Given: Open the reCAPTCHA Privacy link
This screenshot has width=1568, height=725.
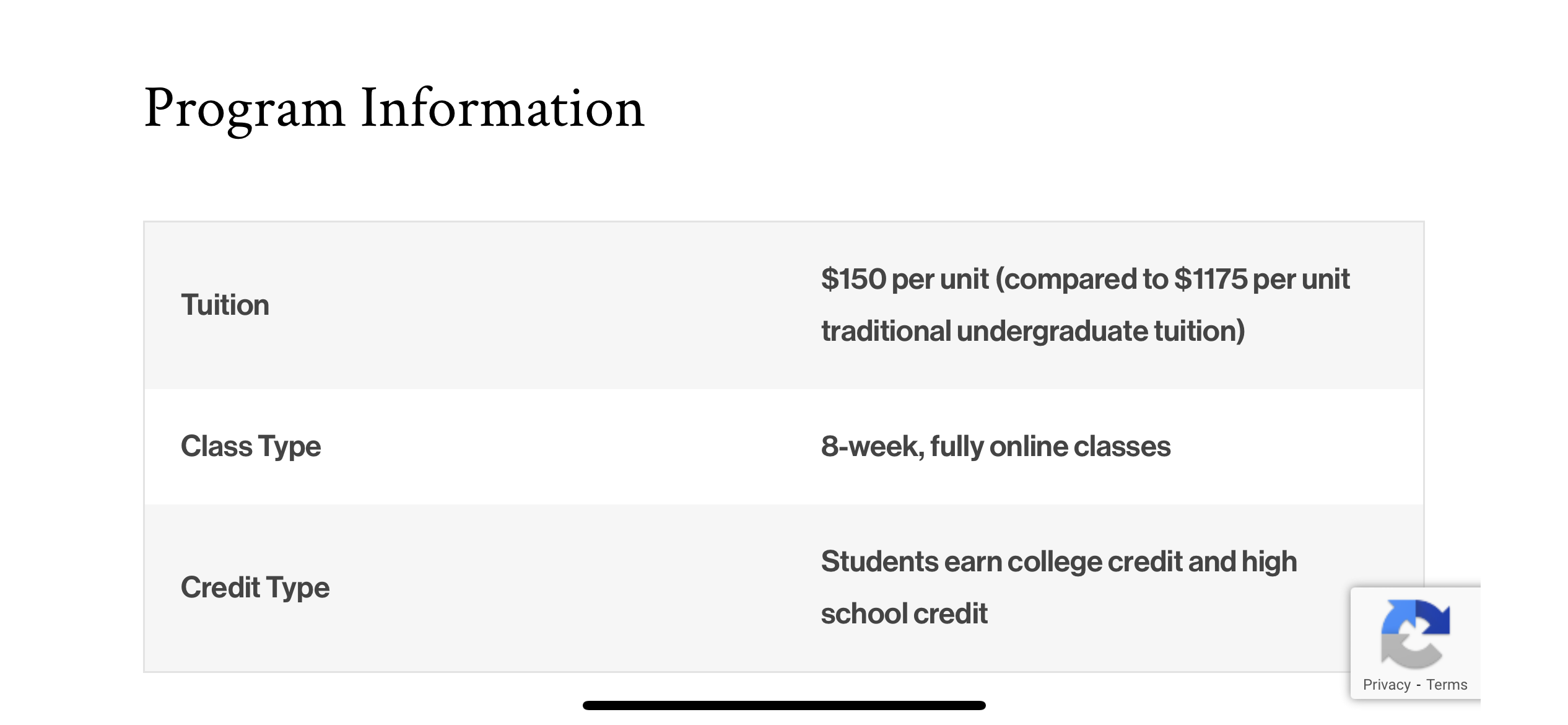Looking at the screenshot, I should tap(1387, 685).
